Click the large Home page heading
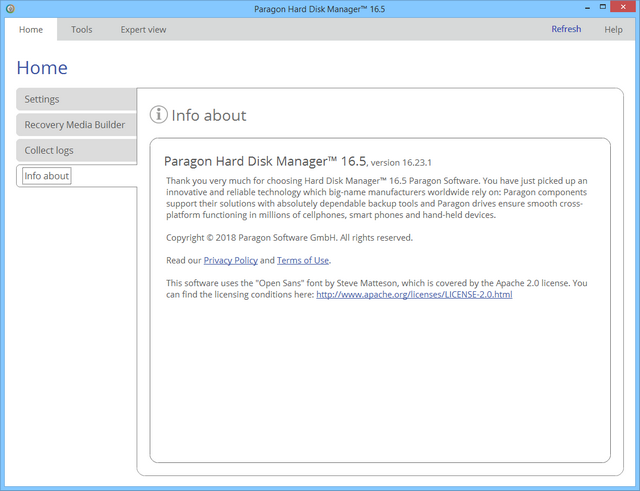This screenshot has height=491, width=640. point(42,68)
